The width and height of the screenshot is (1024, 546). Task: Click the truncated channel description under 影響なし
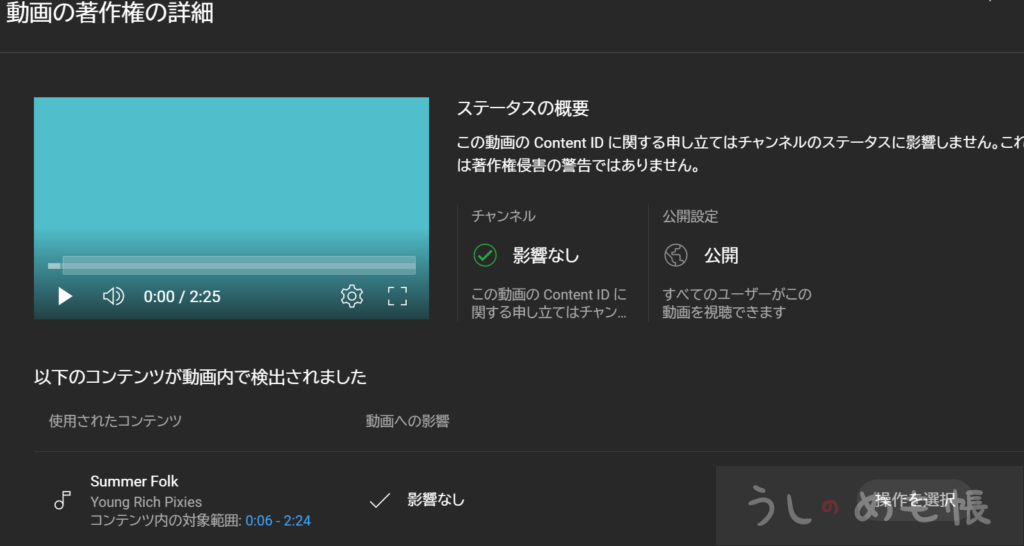click(x=549, y=303)
